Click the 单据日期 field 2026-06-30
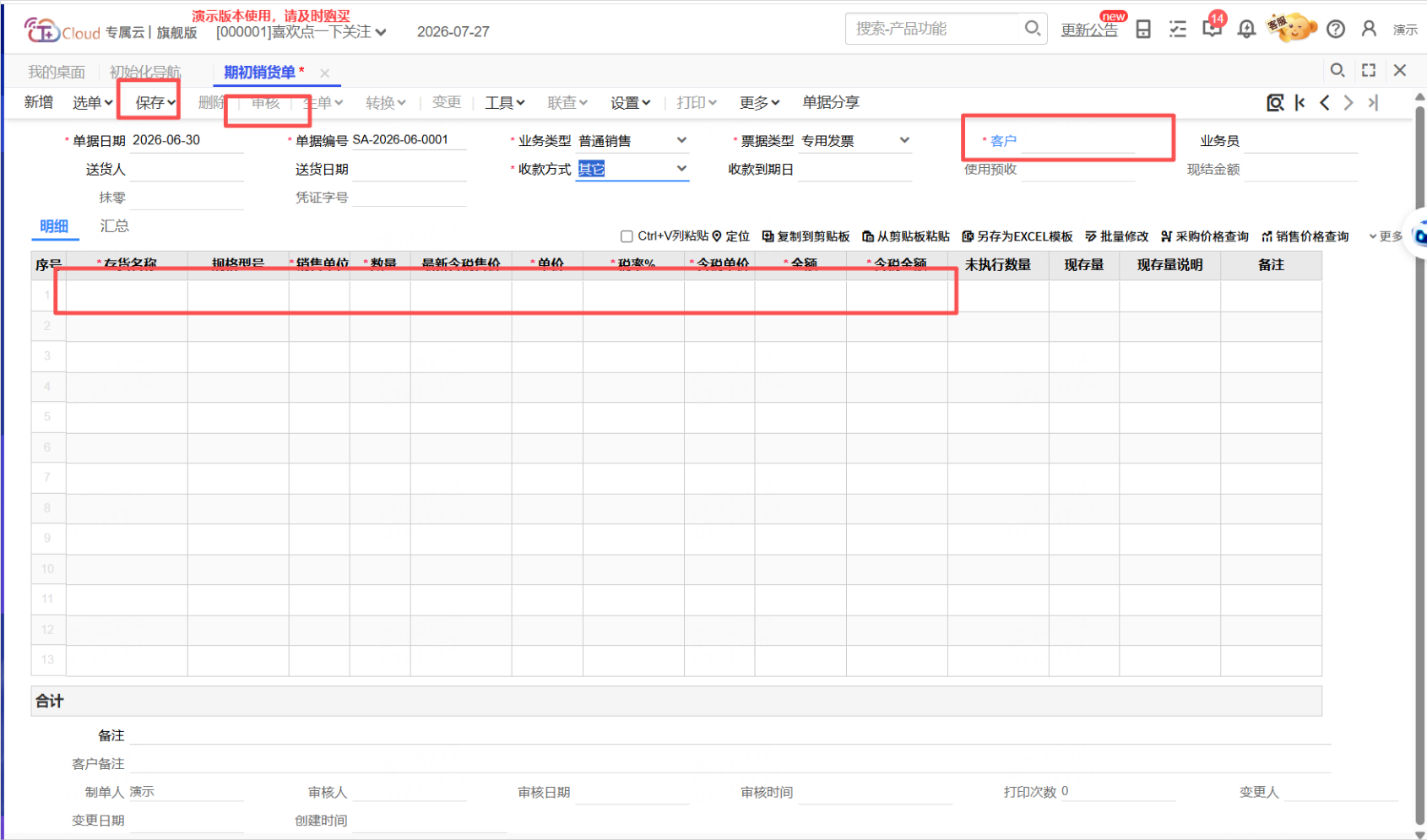Screen dimensions: 1427x840 point(187,140)
